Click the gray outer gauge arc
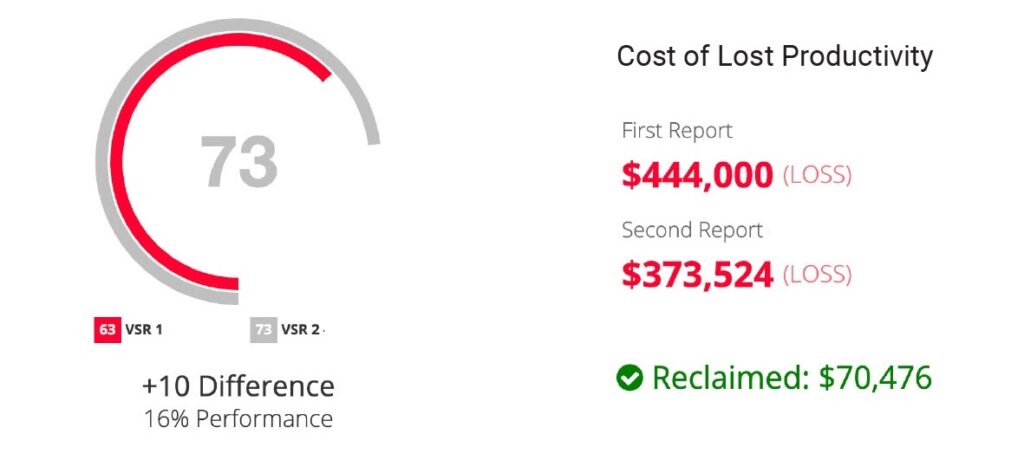The height and width of the screenshot is (460, 1024). (x=104, y=131)
